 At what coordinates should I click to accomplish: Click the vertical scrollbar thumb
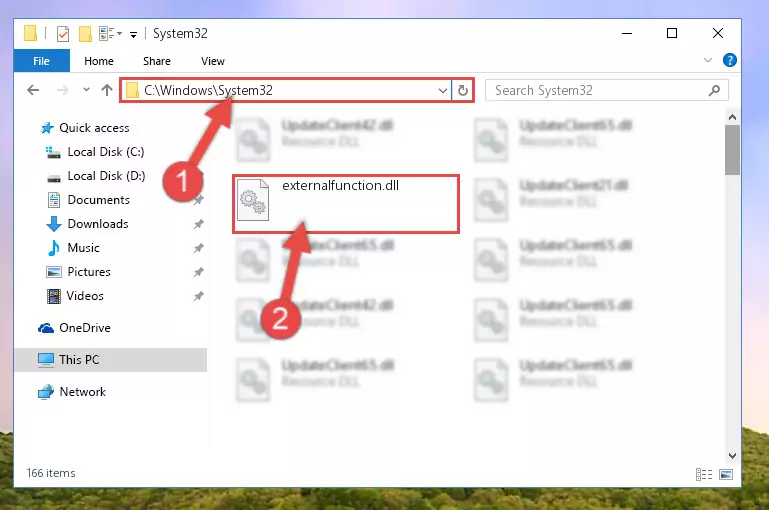[732, 150]
